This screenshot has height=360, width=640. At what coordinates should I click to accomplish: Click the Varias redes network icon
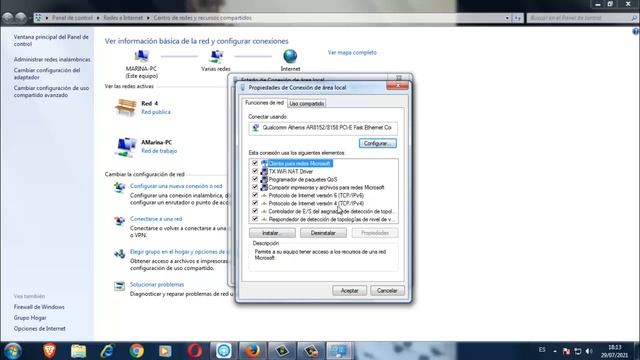click(216, 56)
